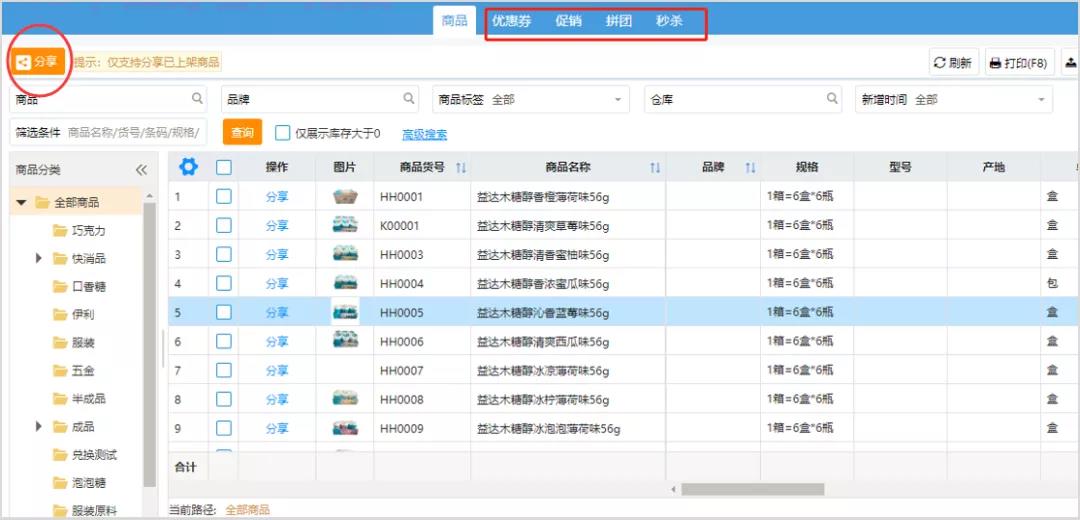The image size is (1080, 520).
Task: Switch to the 优惠券 tab
Action: [511, 20]
